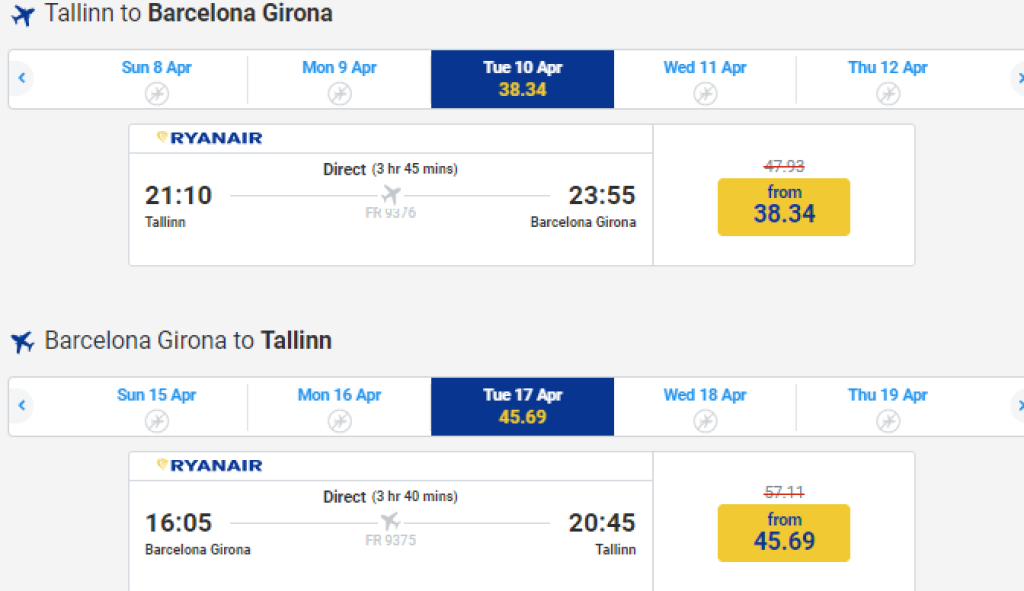The height and width of the screenshot is (591, 1024).
Task: Open the Wed 18 Apr return date tab
Action: click(x=705, y=405)
